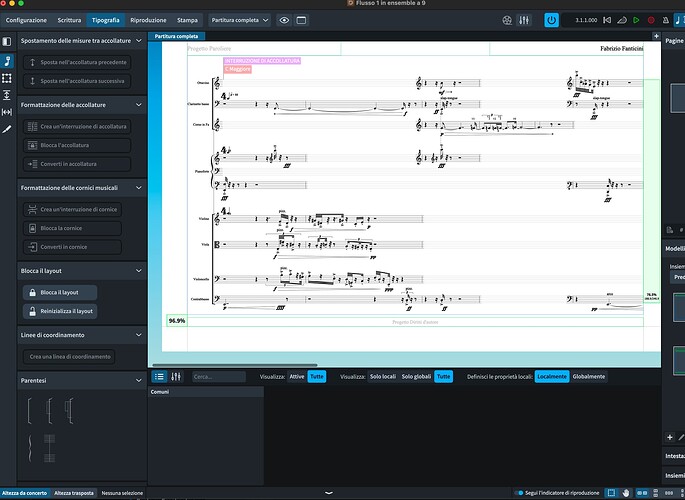Switch to Stampa mode
The image size is (685, 500).
pyautogui.click(x=187, y=20)
